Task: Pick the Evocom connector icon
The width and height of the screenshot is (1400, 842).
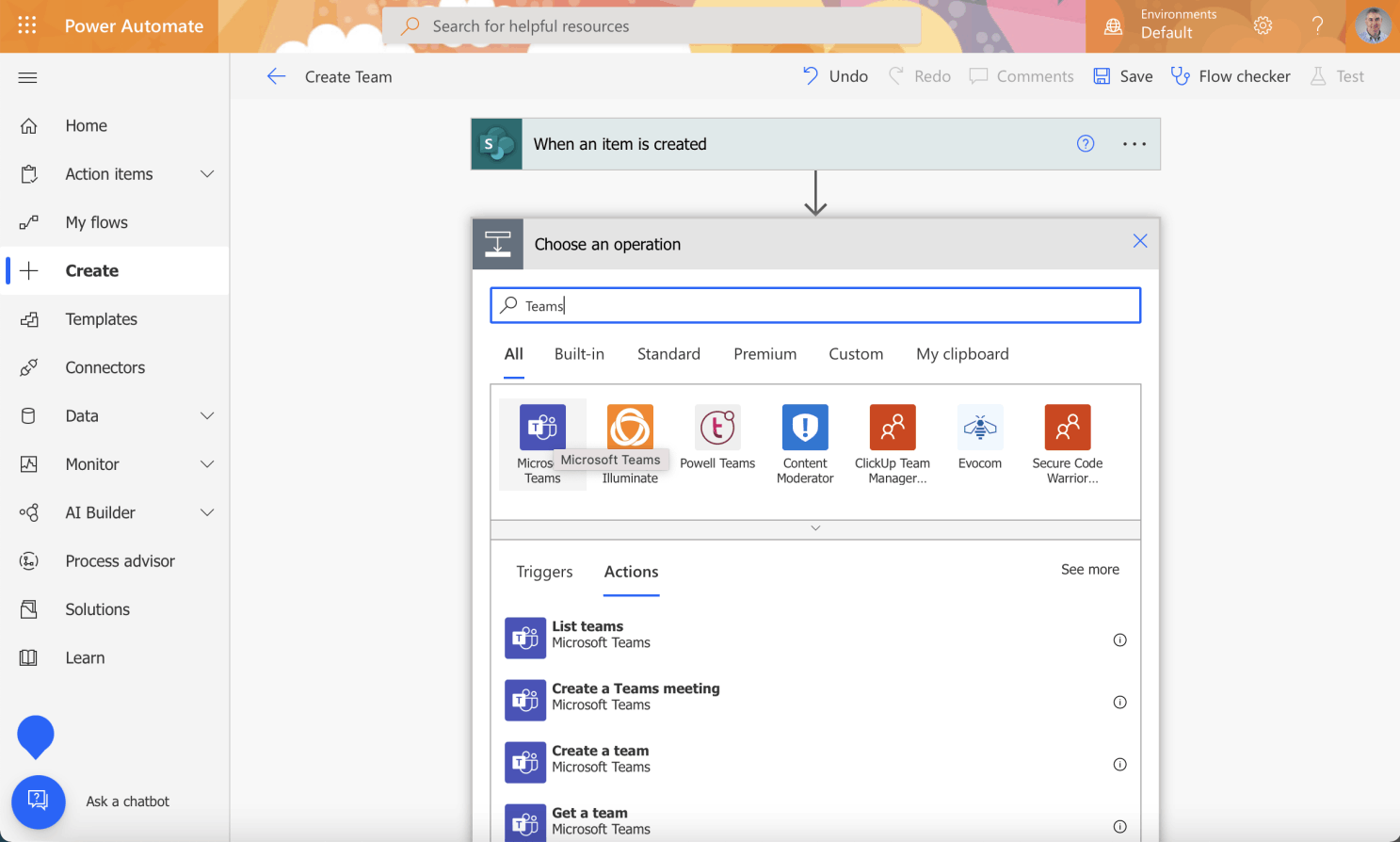Action: (979, 429)
